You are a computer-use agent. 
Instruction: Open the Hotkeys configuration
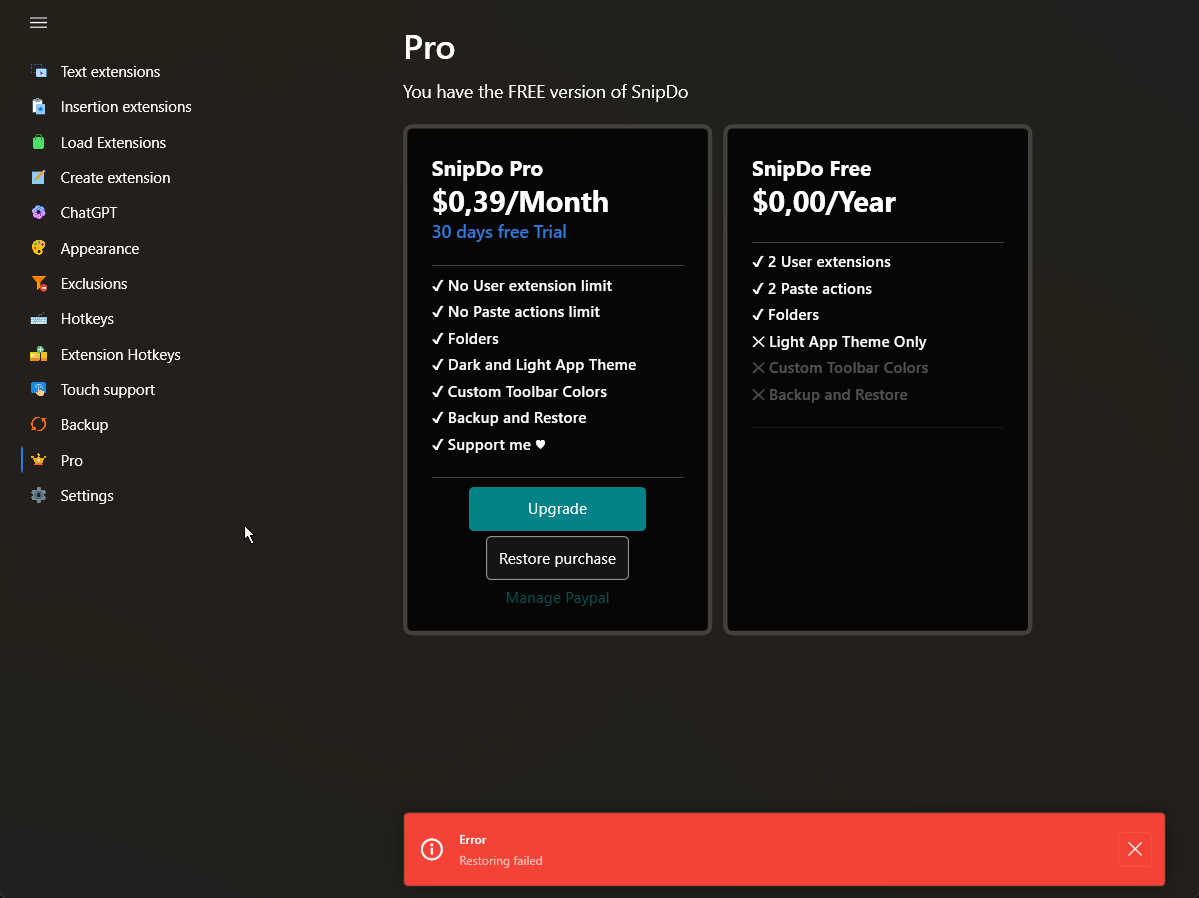tap(88, 318)
